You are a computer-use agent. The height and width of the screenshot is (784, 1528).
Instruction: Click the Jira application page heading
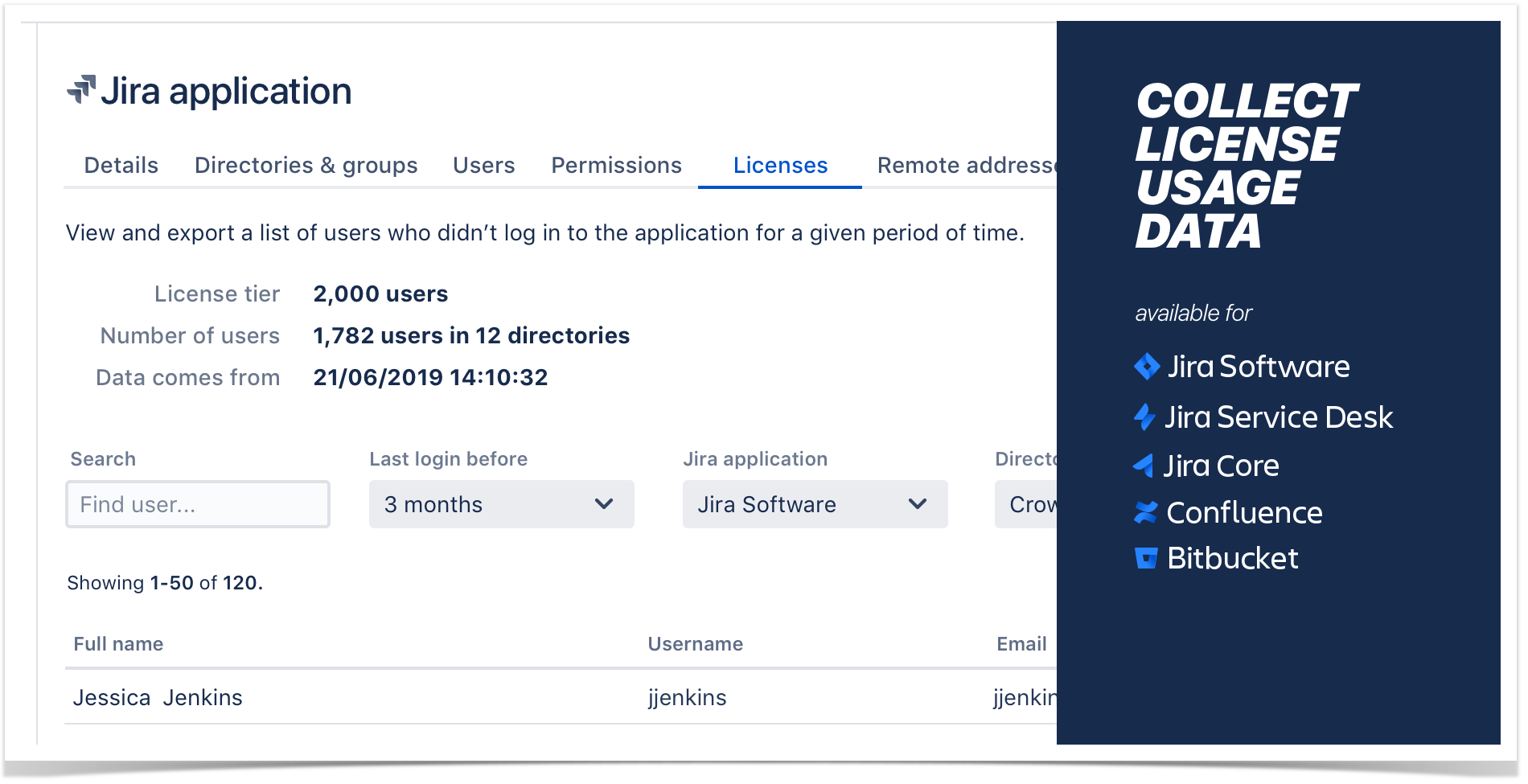(x=226, y=92)
